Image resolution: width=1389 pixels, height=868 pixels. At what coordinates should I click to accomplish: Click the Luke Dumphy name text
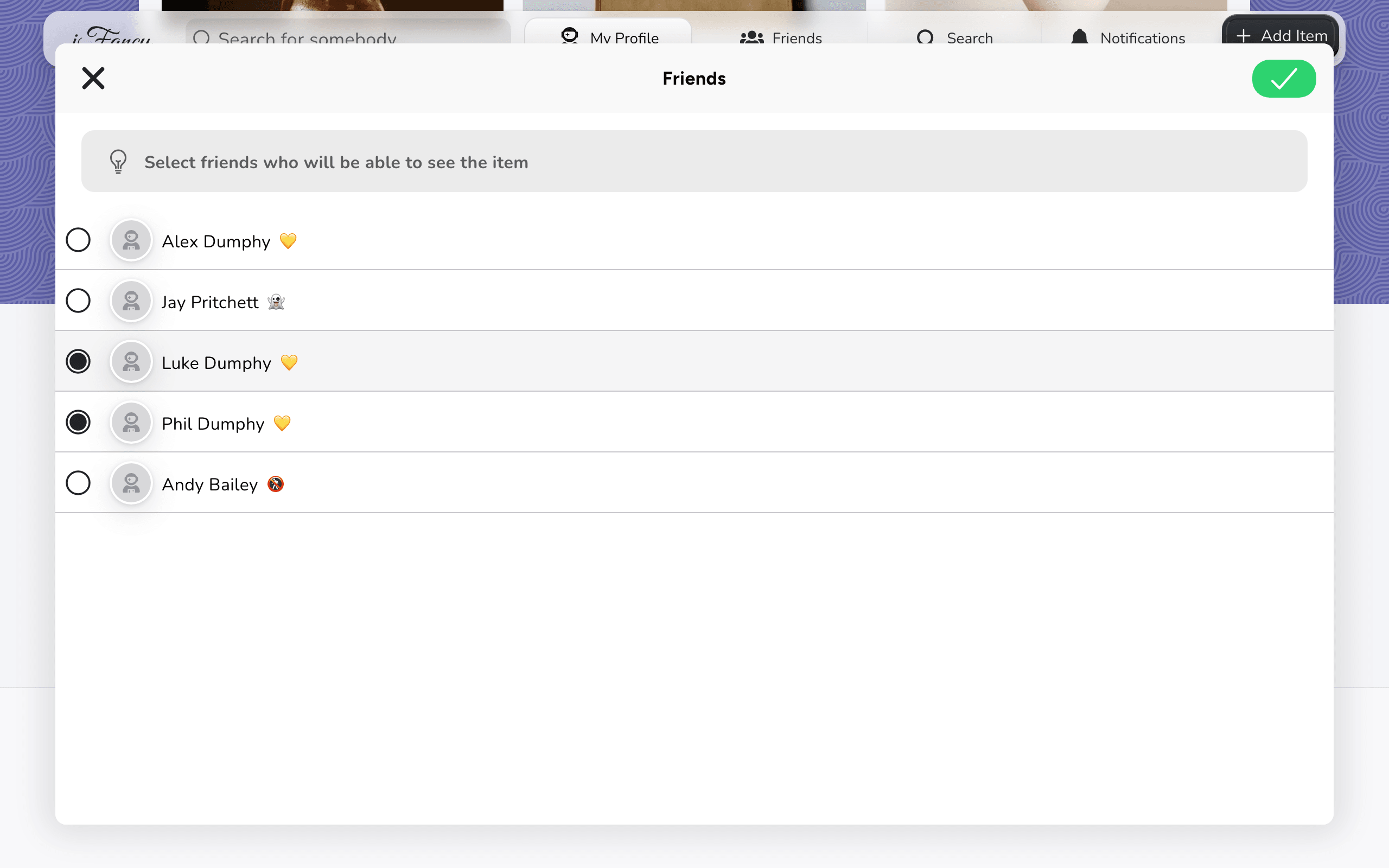click(216, 363)
